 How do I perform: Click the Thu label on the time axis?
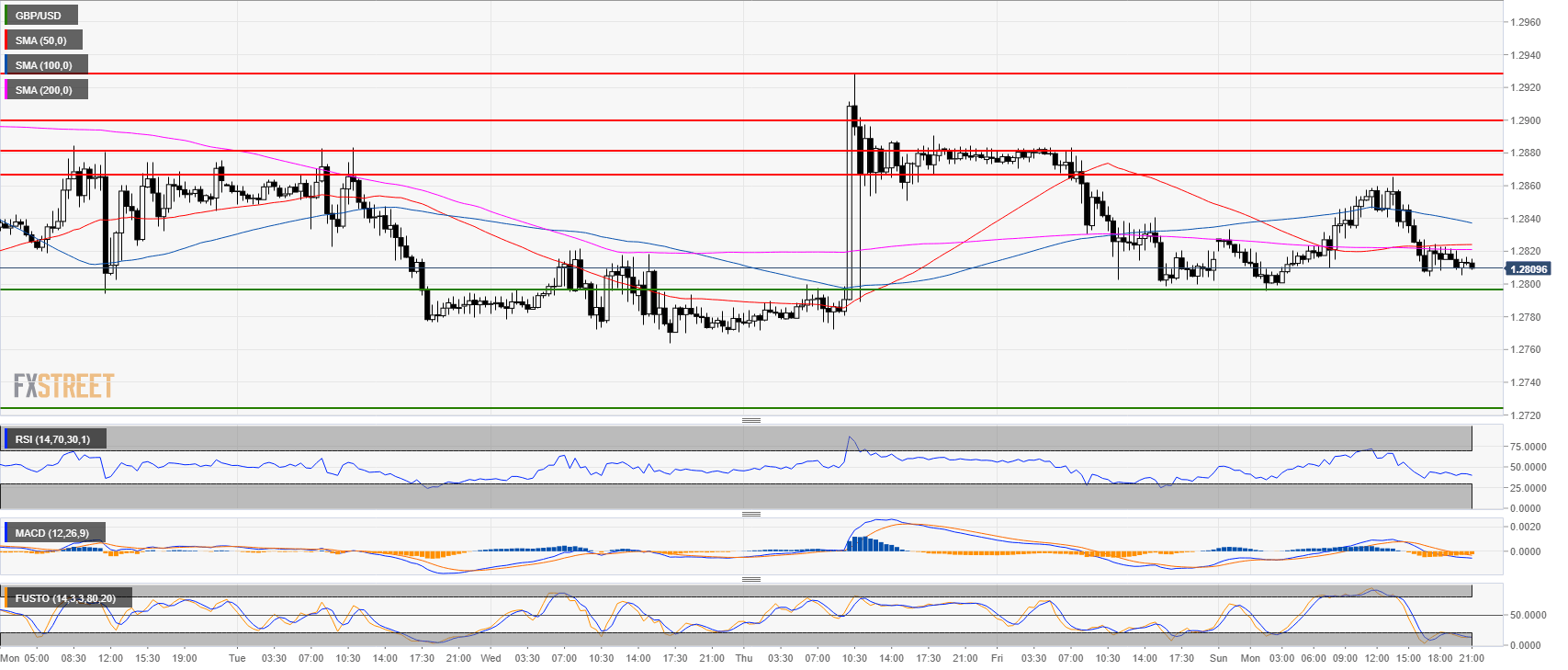tap(744, 658)
